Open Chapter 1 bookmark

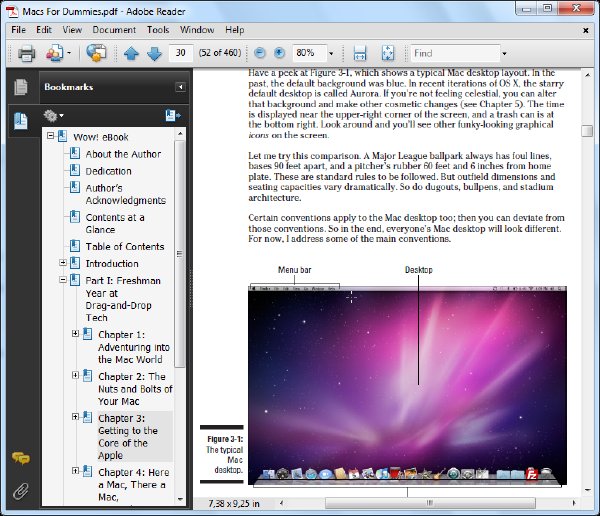tap(134, 347)
